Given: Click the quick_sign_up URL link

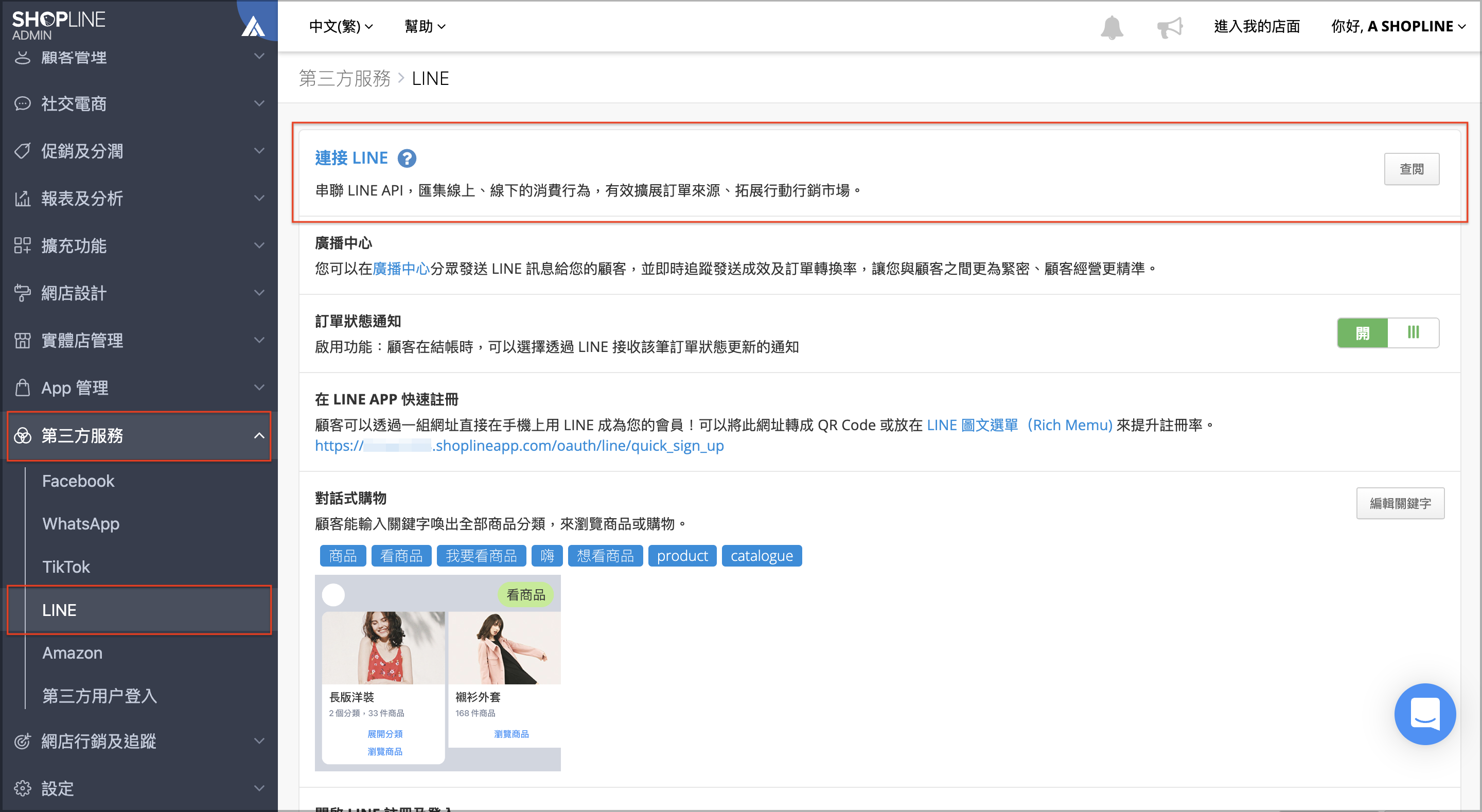Looking at the screenshot, I should pos(519,446).
